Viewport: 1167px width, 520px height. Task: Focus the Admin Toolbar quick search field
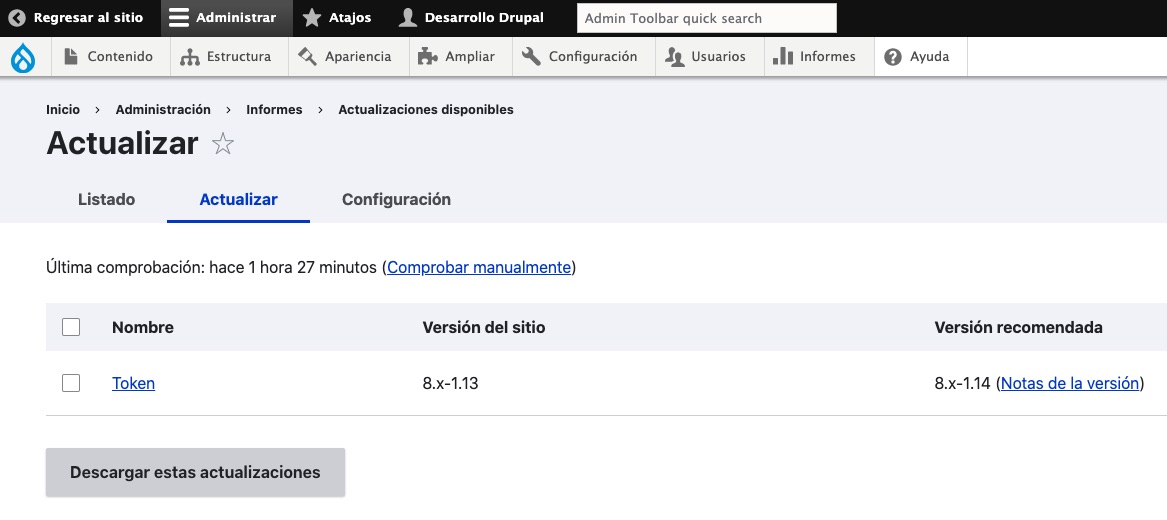[707, 19]
